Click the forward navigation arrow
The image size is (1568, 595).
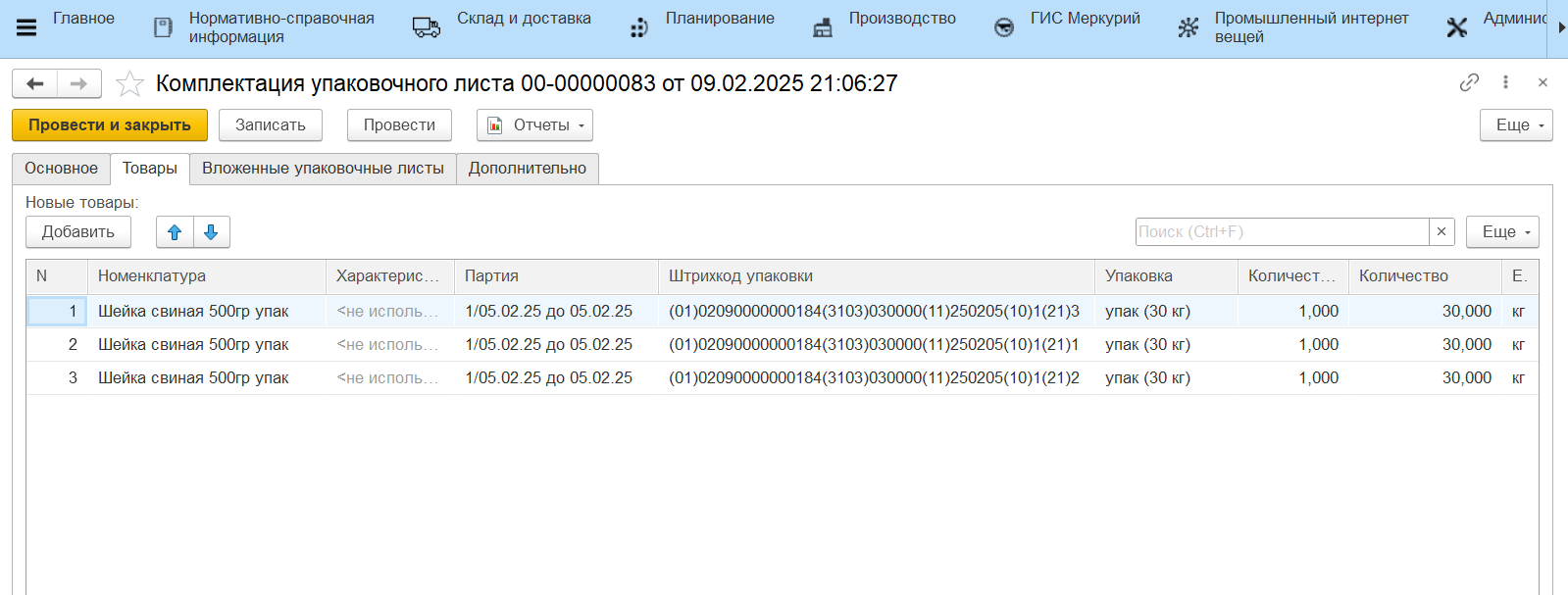[x=79, y=84]
